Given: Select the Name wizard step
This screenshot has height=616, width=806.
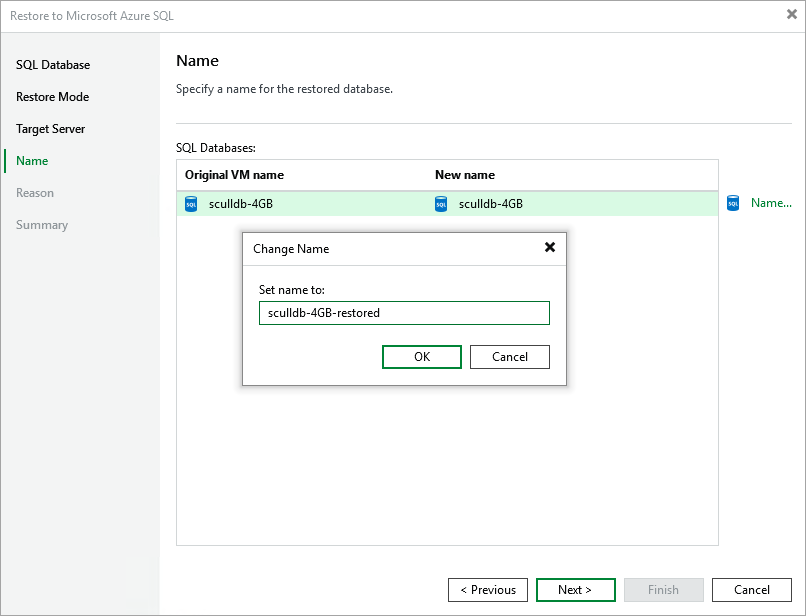Looking at the screenshot, I should (x=32, y=161).
